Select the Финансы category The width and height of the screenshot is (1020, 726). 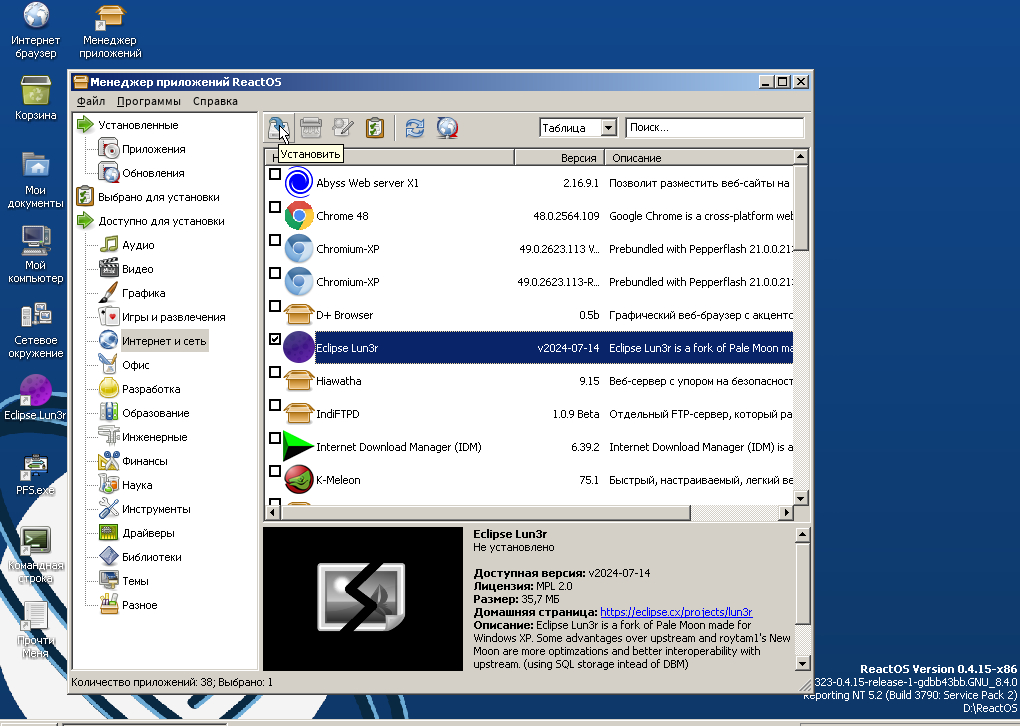[x=144, y=462]
